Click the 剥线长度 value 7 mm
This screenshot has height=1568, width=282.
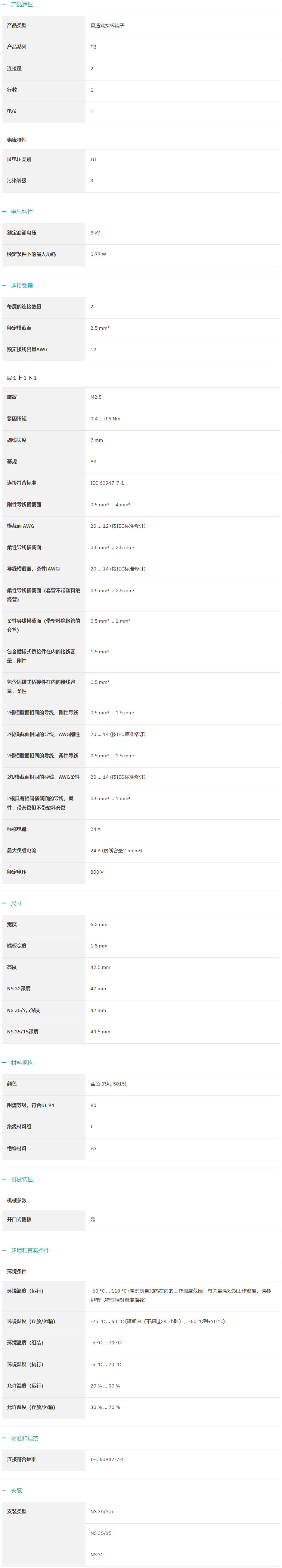pyautogui.click(x=97, y=440)
